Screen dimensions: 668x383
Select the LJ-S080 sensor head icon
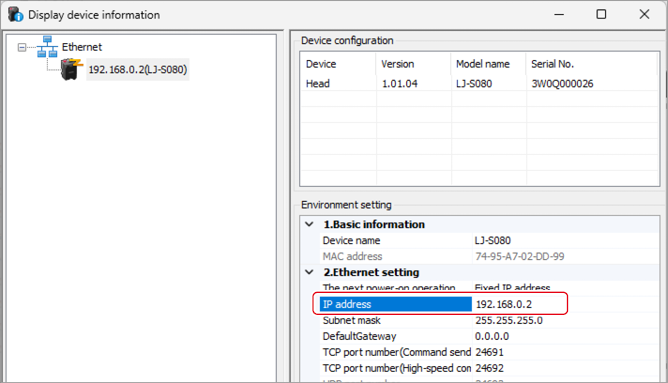click(71, 69)
